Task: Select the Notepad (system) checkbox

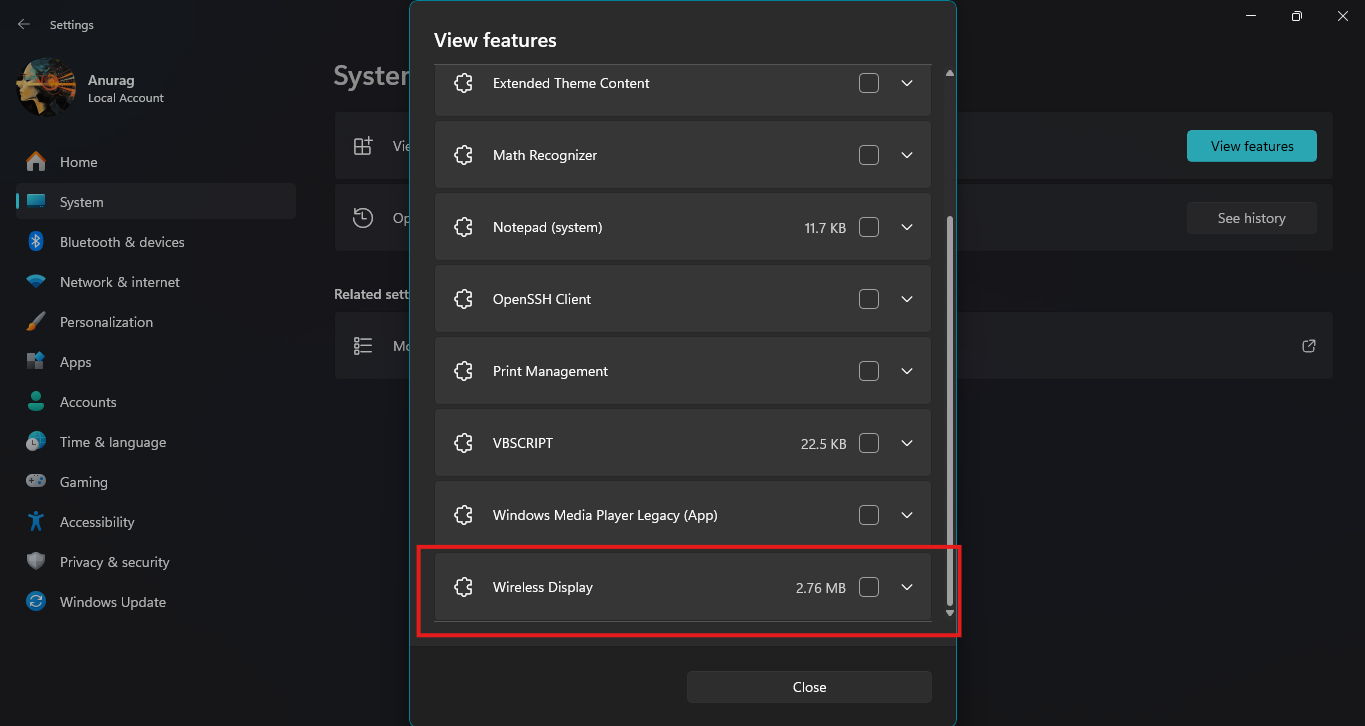Action: click(869, 227)
